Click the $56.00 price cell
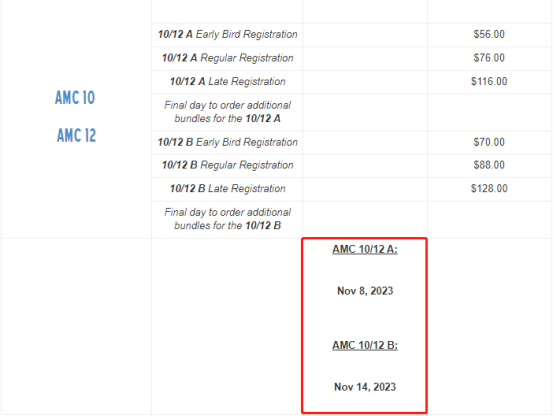The height and width of the screenshot is (416, 554). click(x=489, y=35)
